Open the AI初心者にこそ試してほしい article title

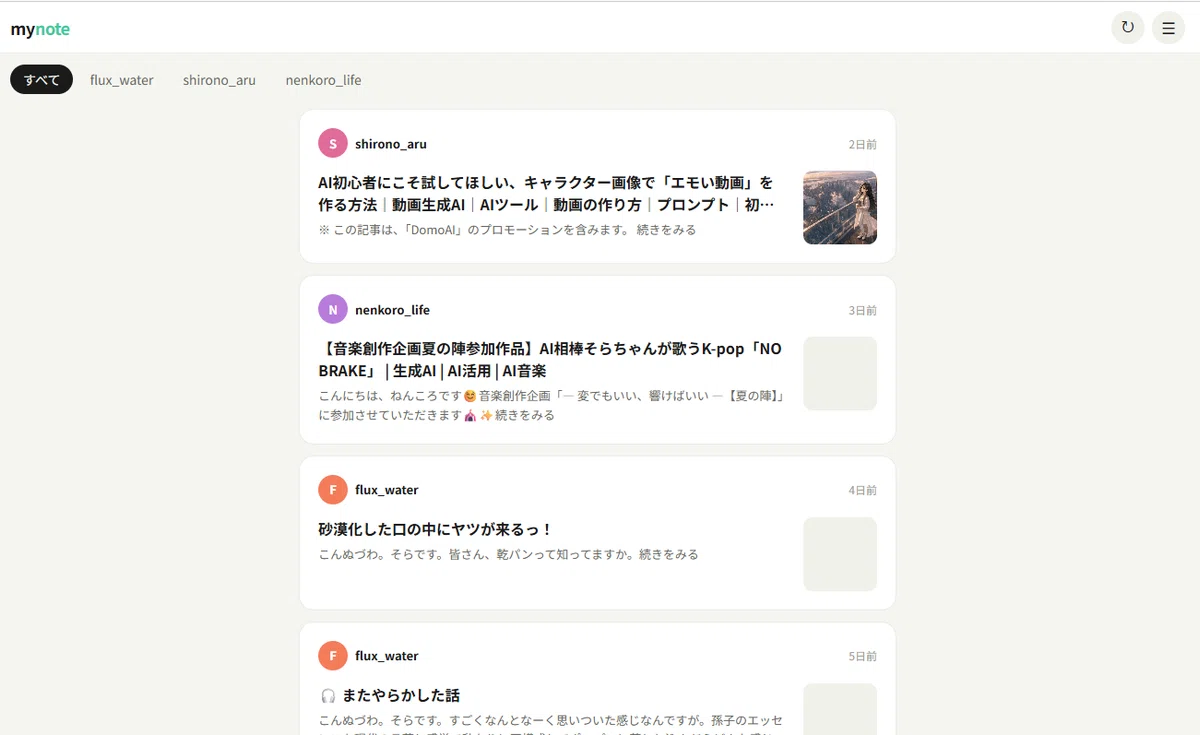click(546, 193)
